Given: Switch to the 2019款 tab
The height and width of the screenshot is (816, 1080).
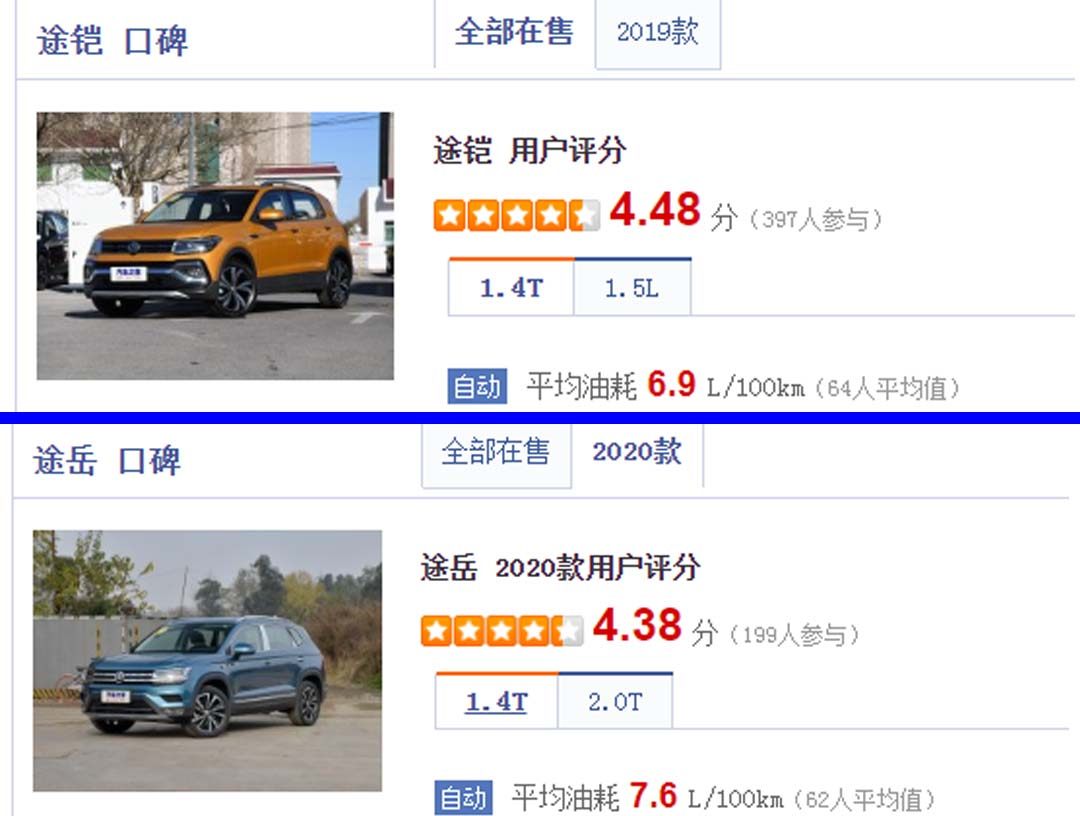Looking at the screenshot, I should (x=658, y=32).
